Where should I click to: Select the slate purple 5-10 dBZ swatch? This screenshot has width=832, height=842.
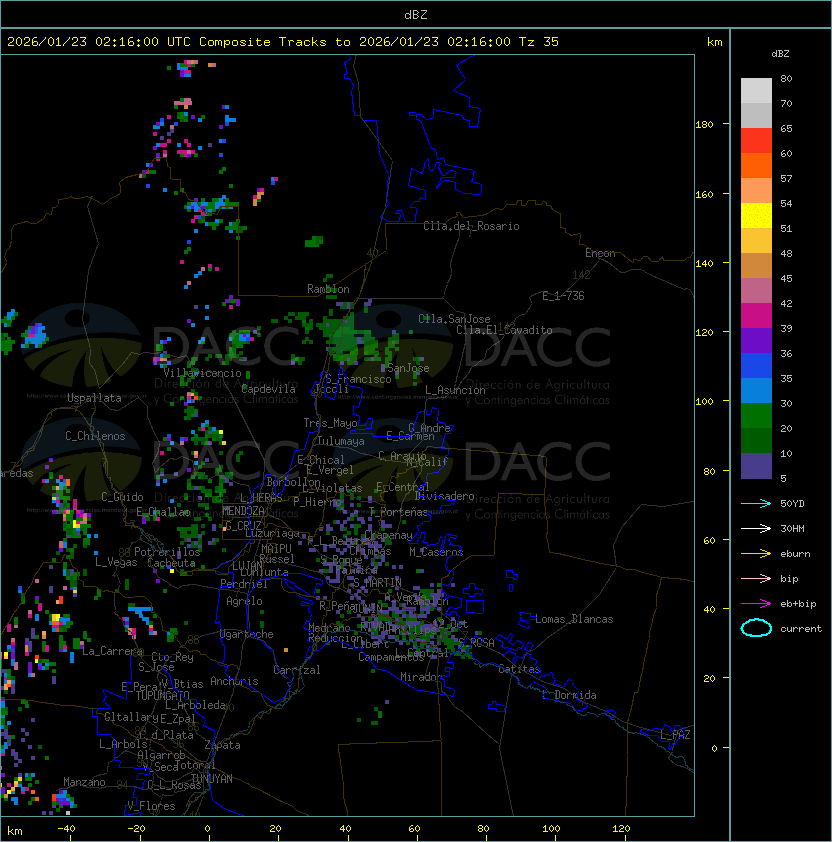(x=756, y=466)
